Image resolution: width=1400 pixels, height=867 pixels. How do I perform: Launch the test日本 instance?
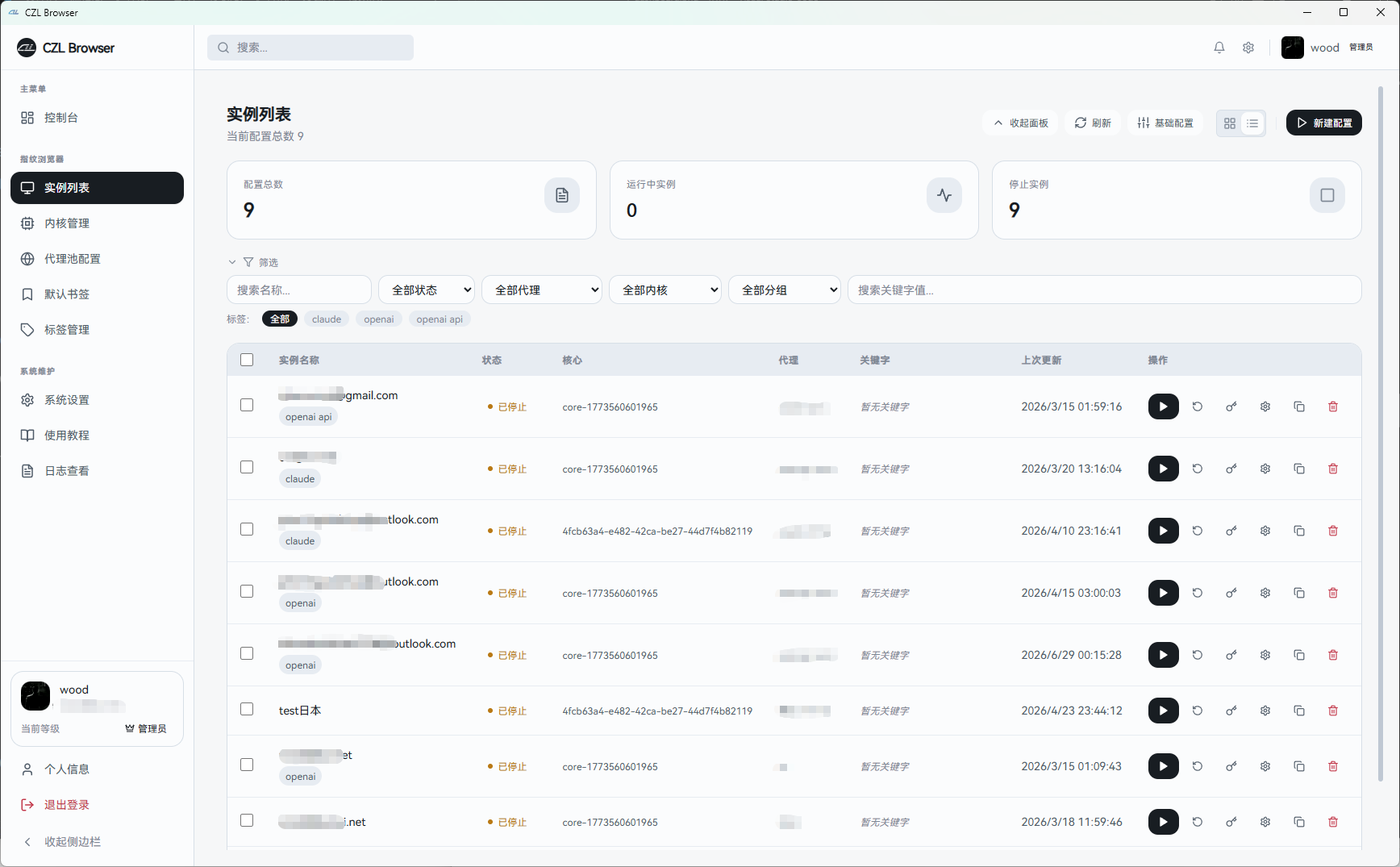(x=1163, y=711)
